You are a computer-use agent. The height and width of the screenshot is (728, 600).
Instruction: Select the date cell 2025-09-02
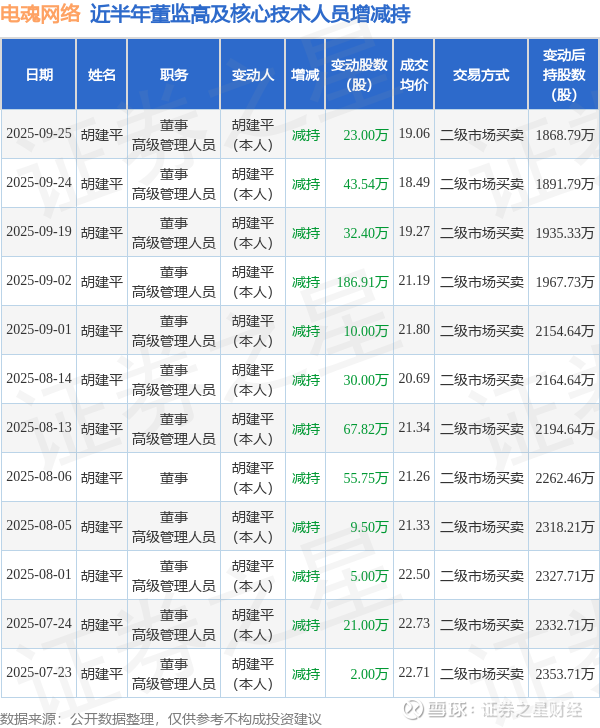(39, 281)
